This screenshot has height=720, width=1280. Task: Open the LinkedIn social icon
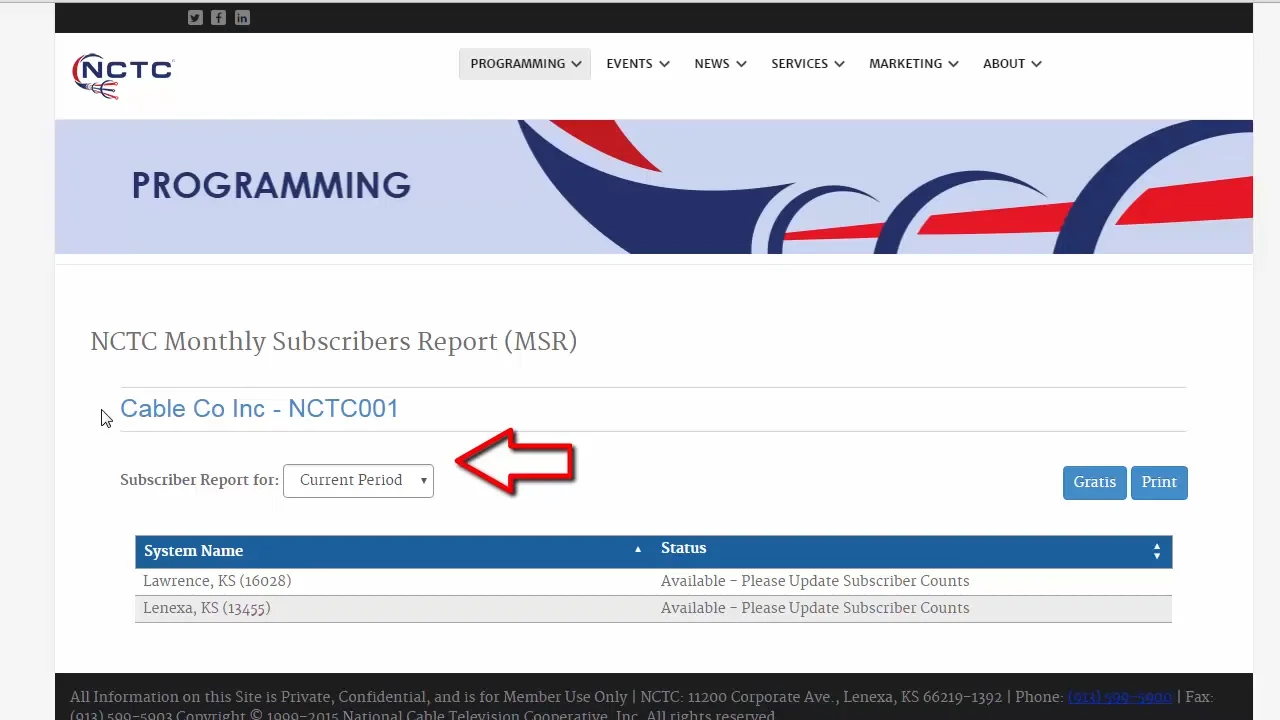click(x=242, y=17)
